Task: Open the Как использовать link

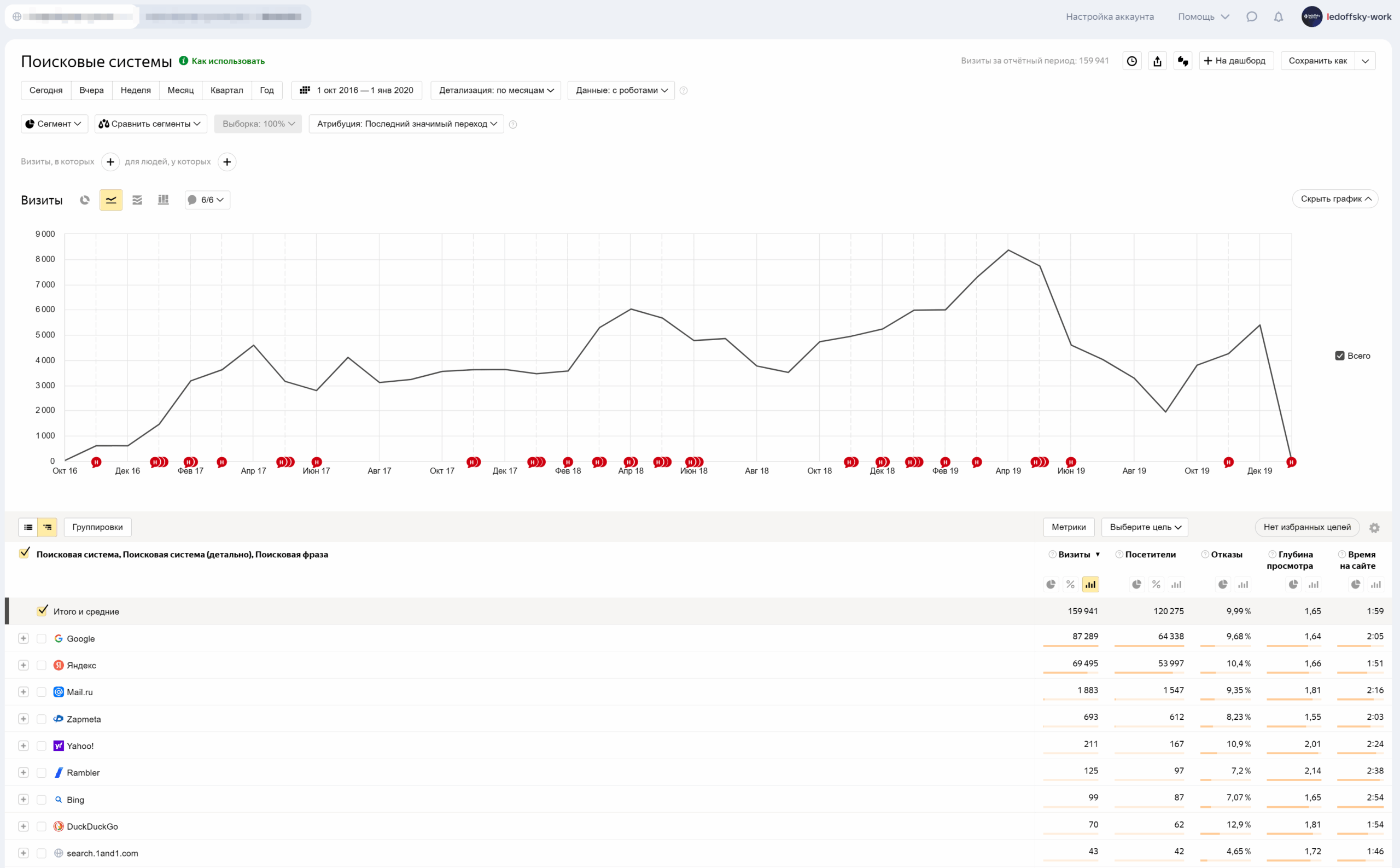Action: tap(228, 61)
